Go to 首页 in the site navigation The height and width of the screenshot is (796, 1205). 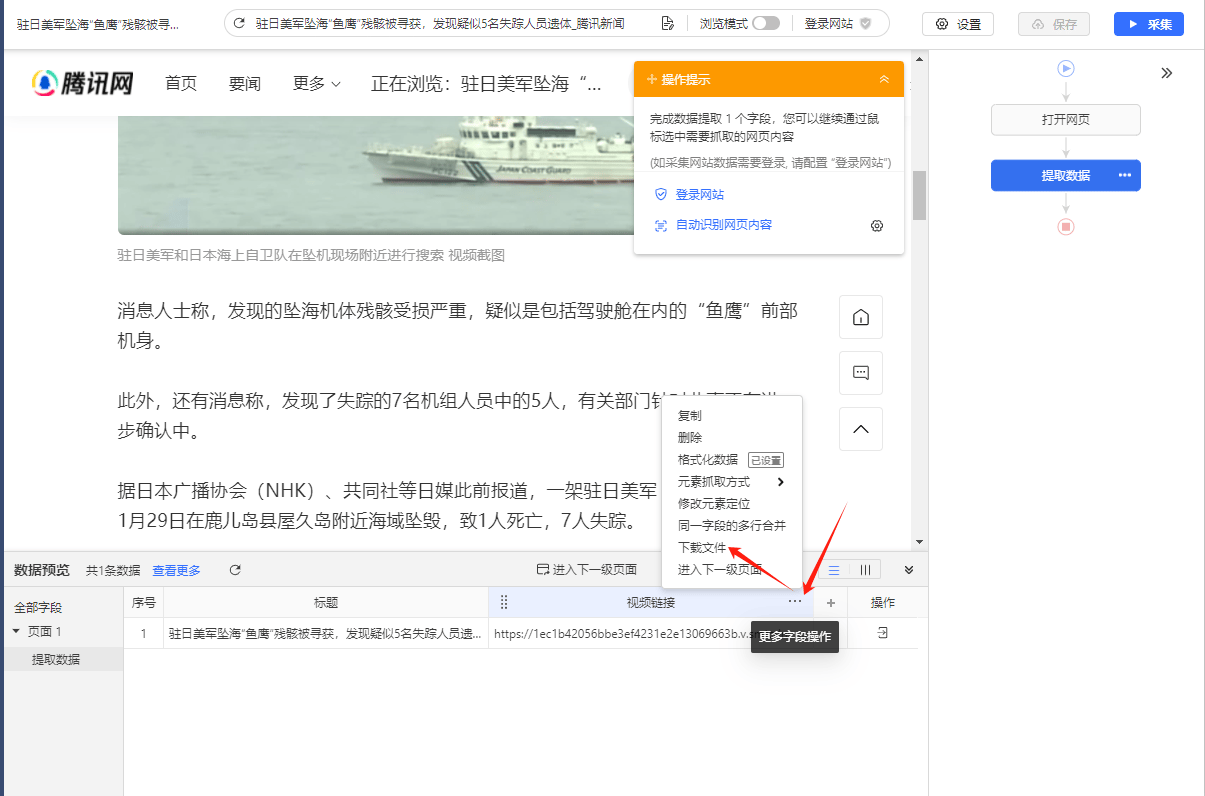pyautogui.click(x=181, y=83)
